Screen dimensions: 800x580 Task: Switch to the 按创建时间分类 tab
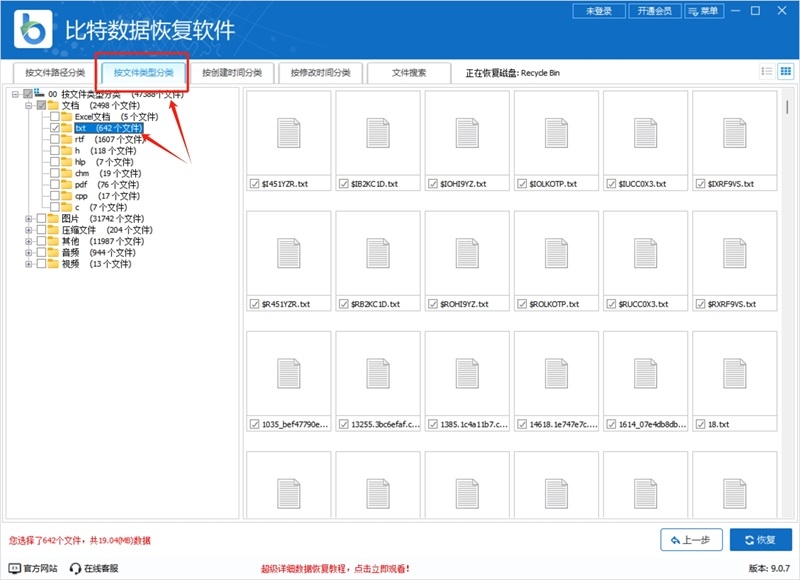[230, 72]
